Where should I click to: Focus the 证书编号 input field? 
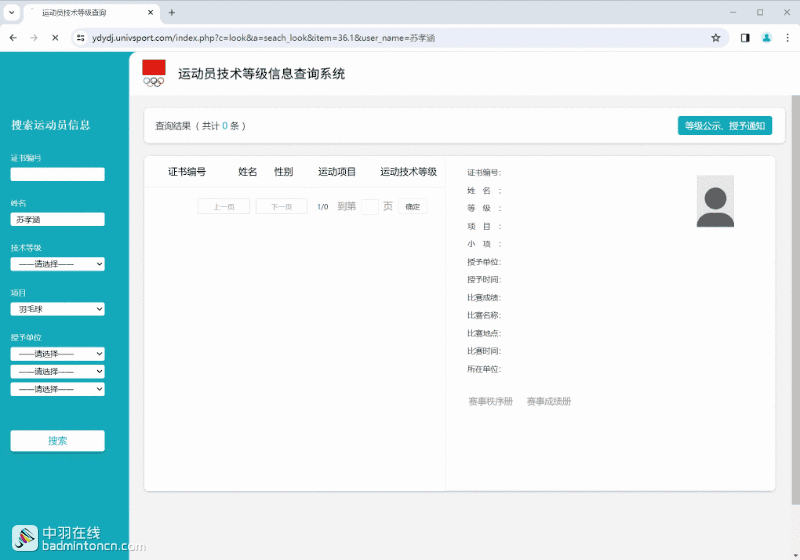[x=58, y=174]
